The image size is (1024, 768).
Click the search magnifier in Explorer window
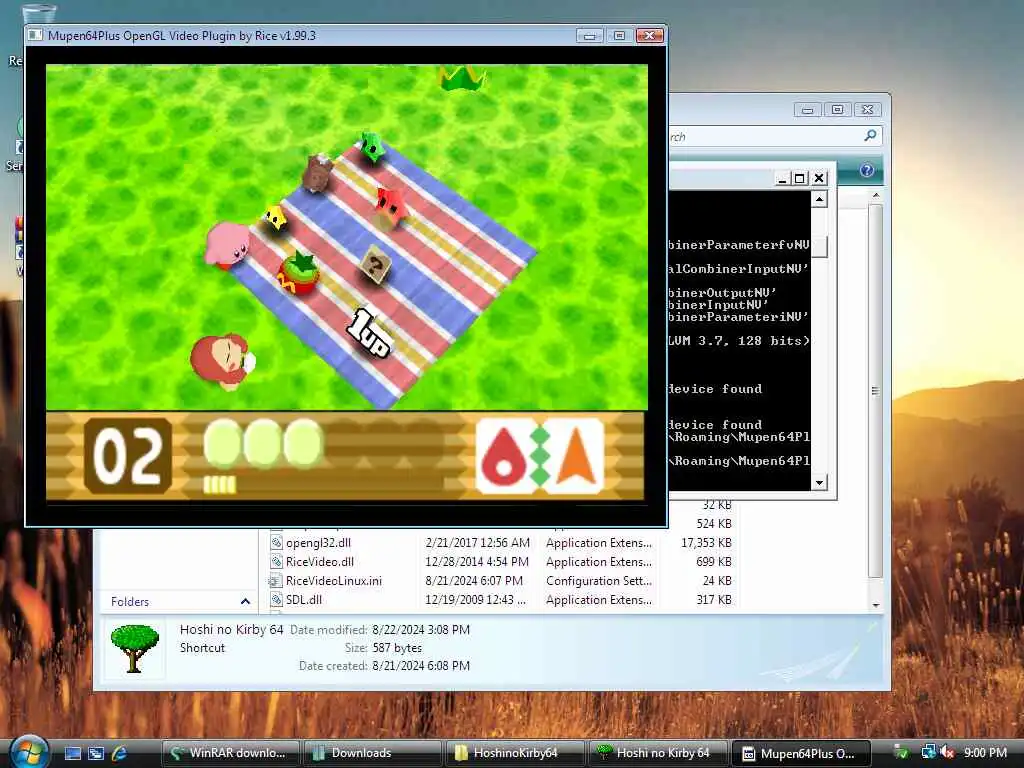point(870,135)
